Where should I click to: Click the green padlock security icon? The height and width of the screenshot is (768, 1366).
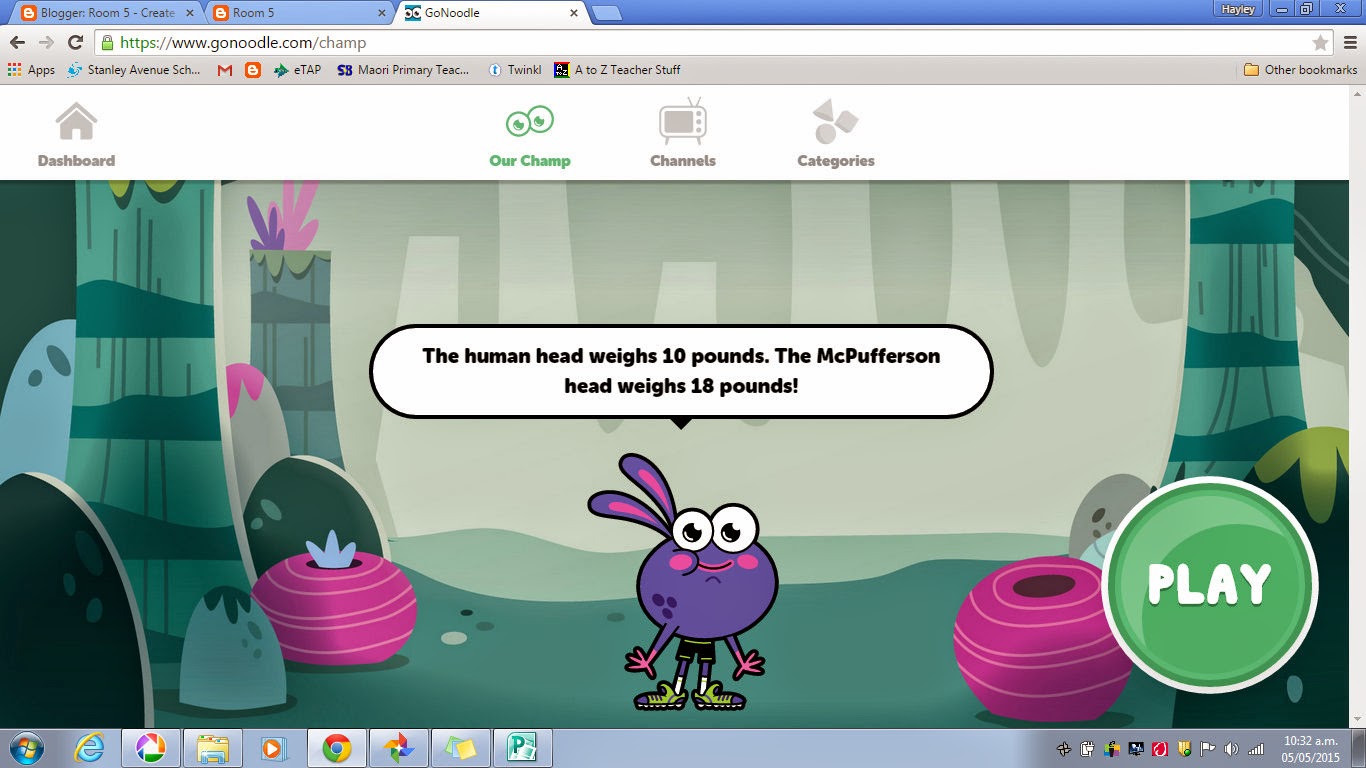click(x=107, y=43)
